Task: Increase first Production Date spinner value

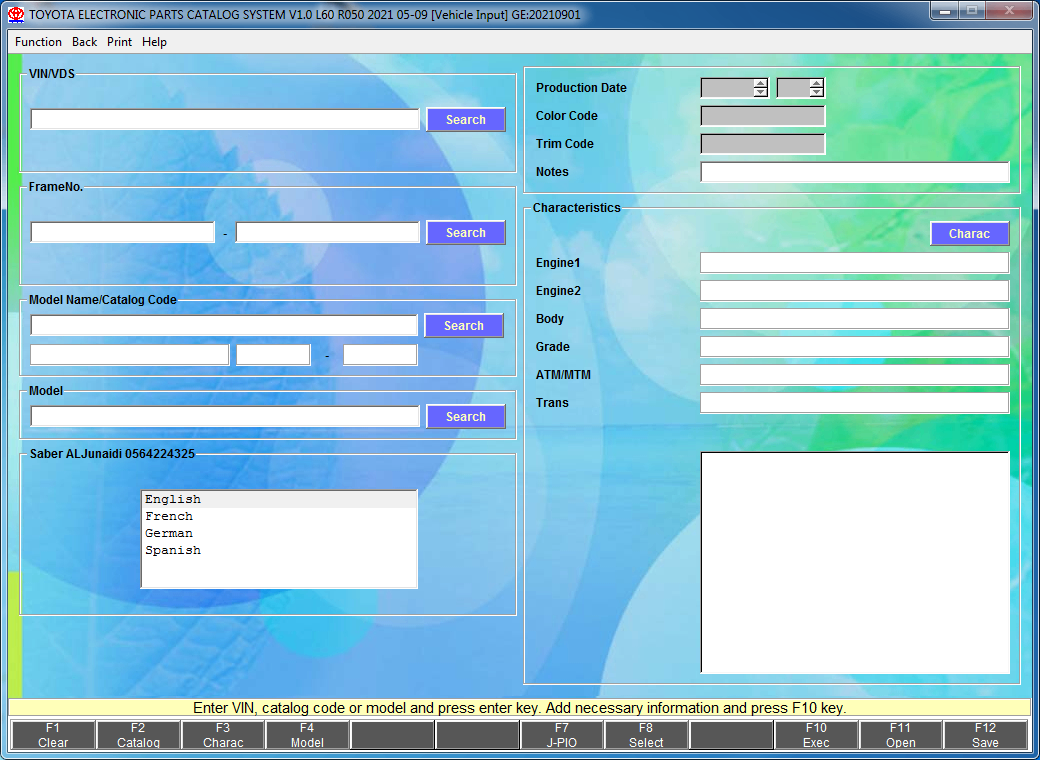Action: point(760,83)
